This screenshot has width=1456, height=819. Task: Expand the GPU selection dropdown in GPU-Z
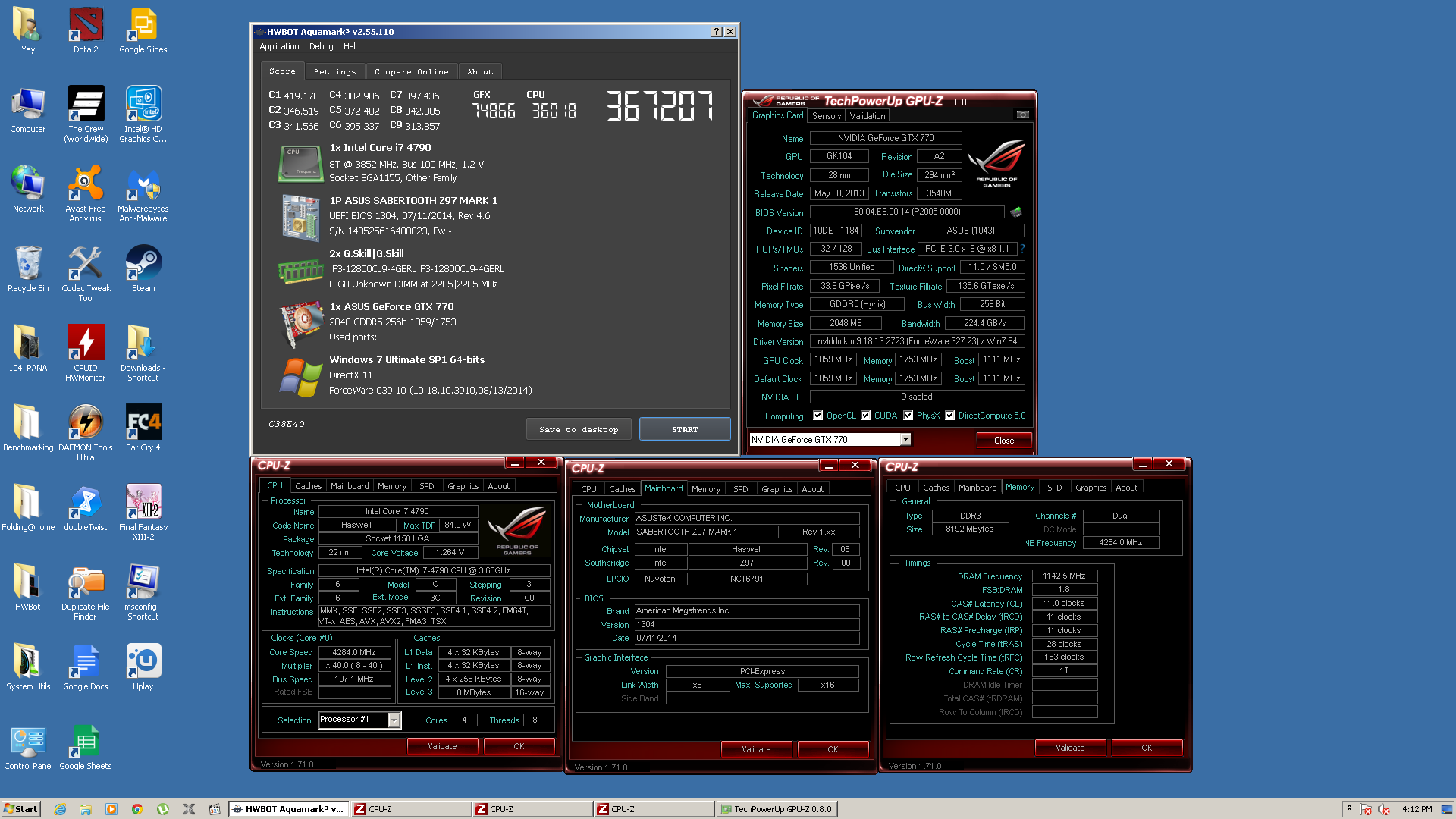(905, 440)
